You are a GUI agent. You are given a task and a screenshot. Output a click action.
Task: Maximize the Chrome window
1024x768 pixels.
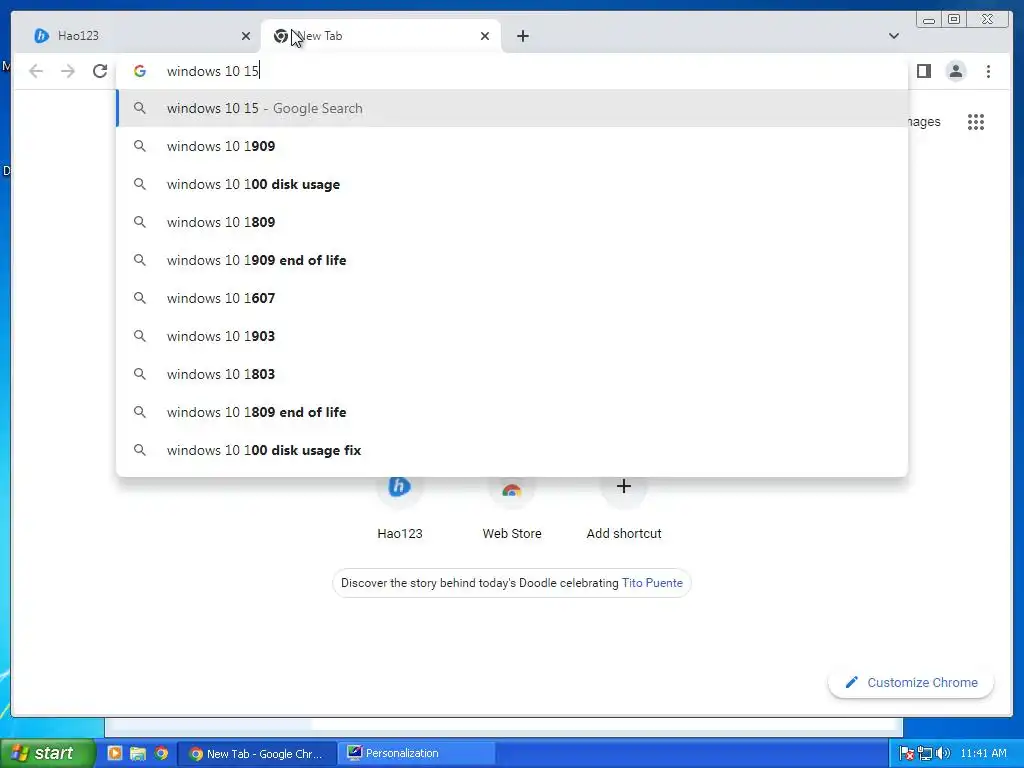(x=953, y=20)
